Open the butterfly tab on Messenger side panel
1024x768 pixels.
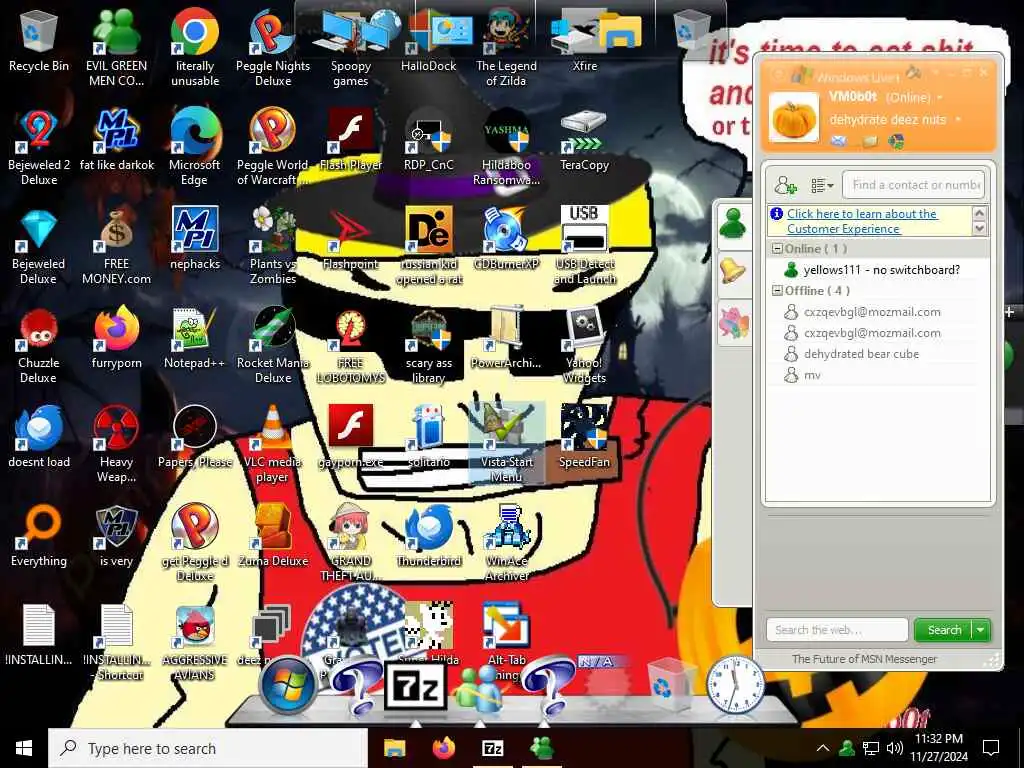pos(733,323)
